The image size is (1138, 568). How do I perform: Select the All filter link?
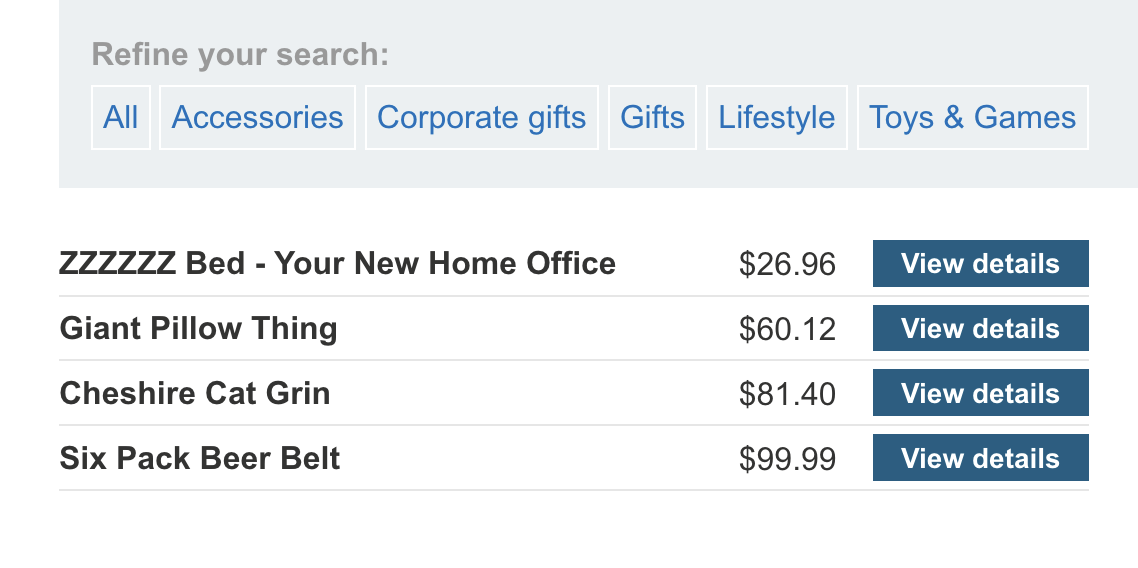coord(120,118)
